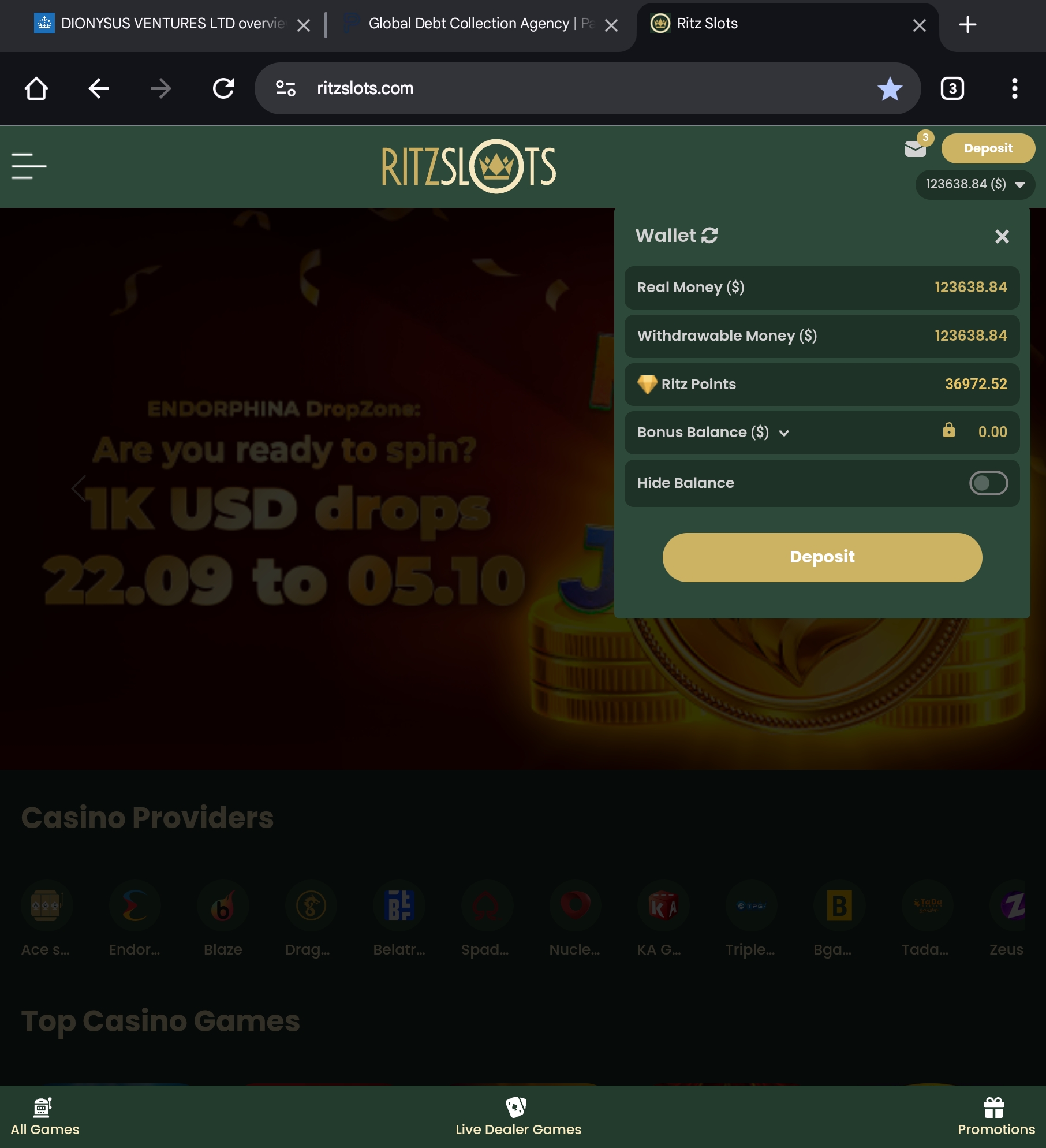
Task: Toggle the Hide Balance switch
Action: [x=988, y=483]
